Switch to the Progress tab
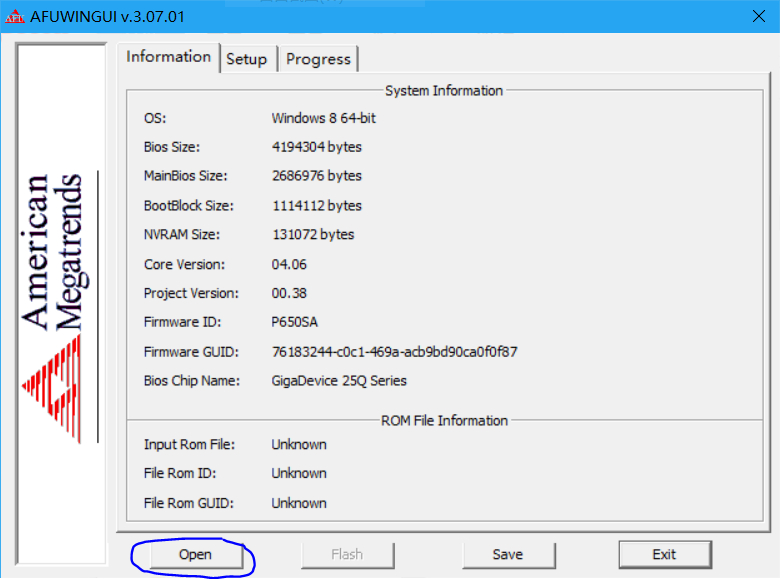 pos(318,60)
